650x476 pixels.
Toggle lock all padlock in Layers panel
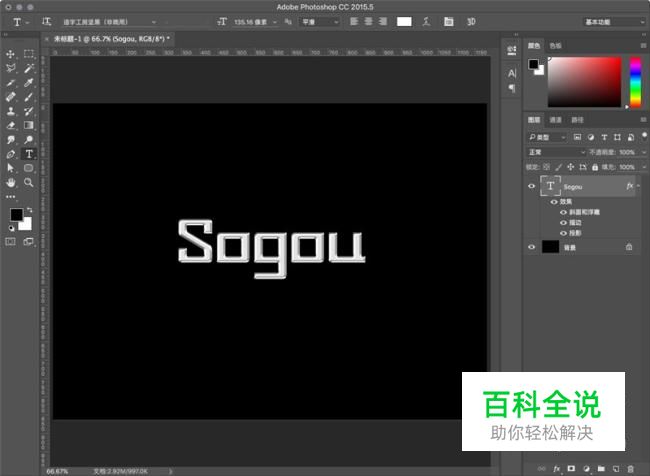(x=595, y=167)
